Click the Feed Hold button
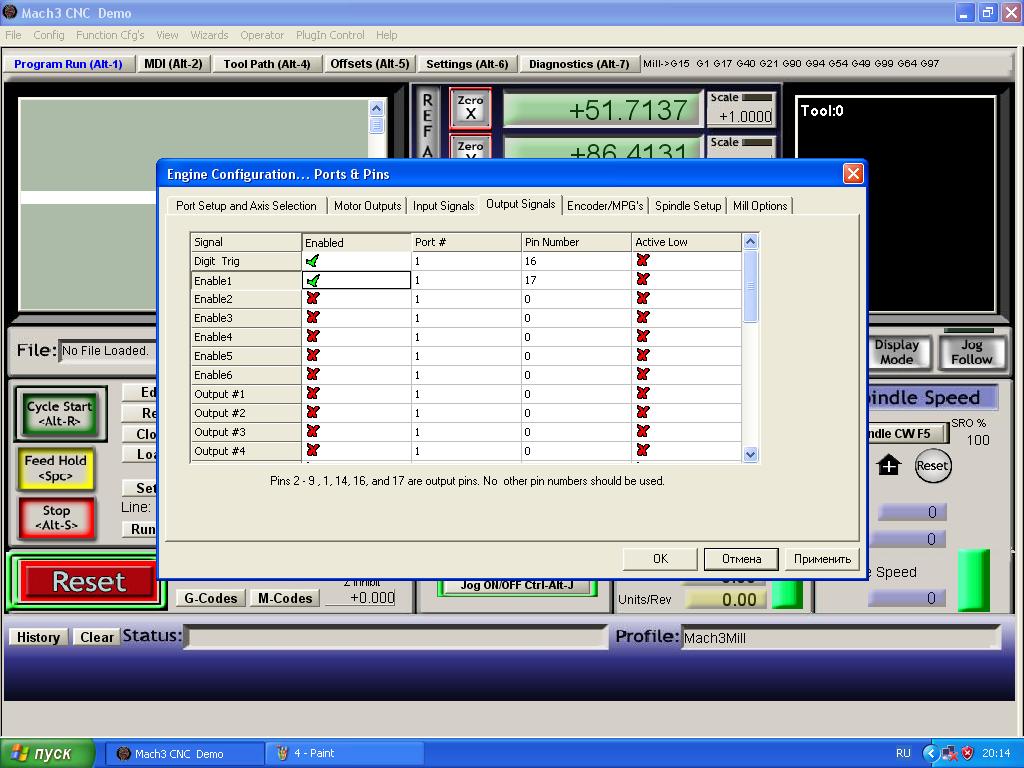Image resolution: width=1024 pixels, height=768 pixels. [55, 468]
